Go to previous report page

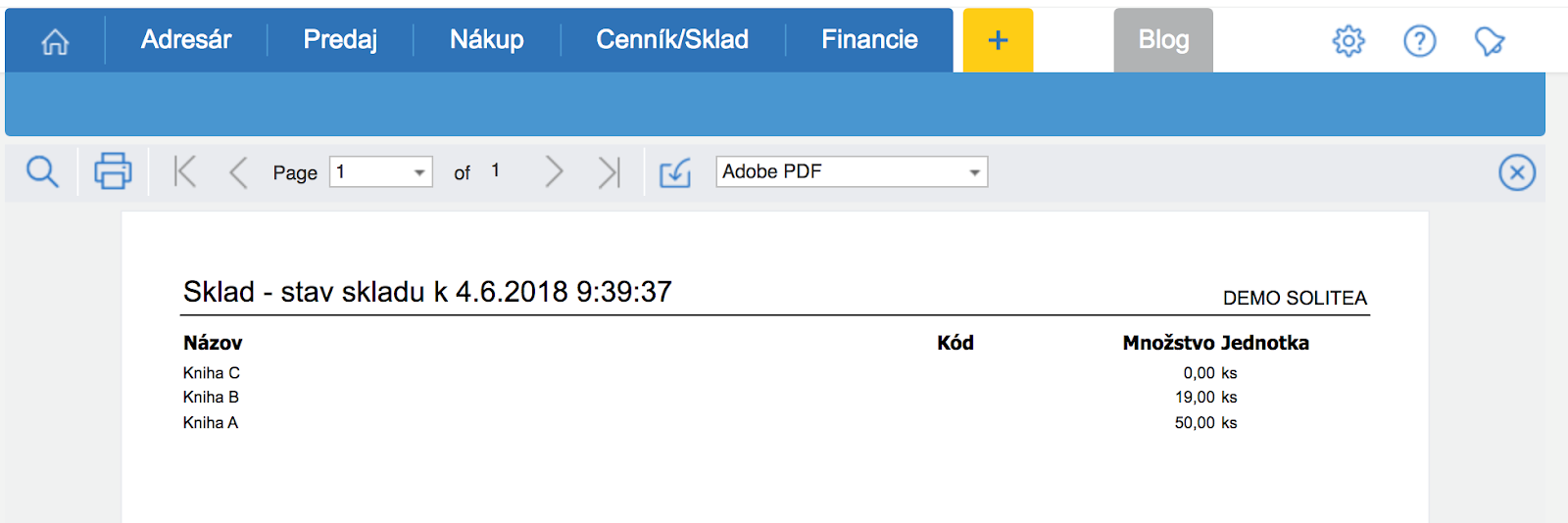(x=238, y=172)
